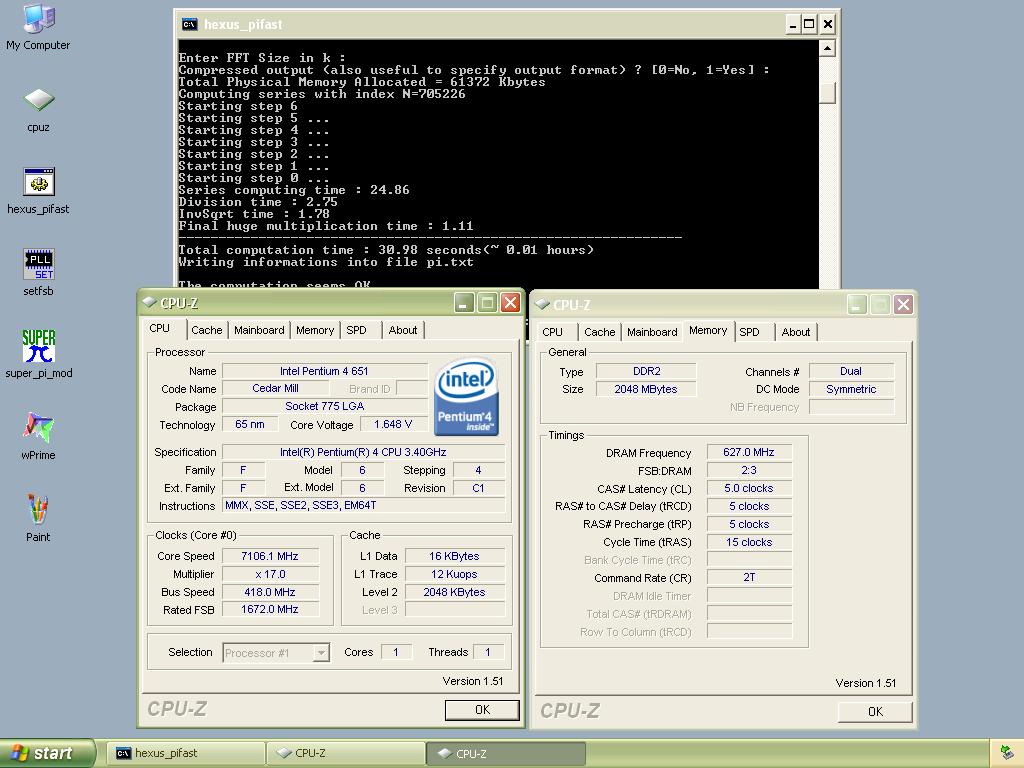Click the Specification field Pentium 4 3.40GHz
The width and height of the screenshot is (1024, 768).
pyautogui.click(x=363, y=452)
